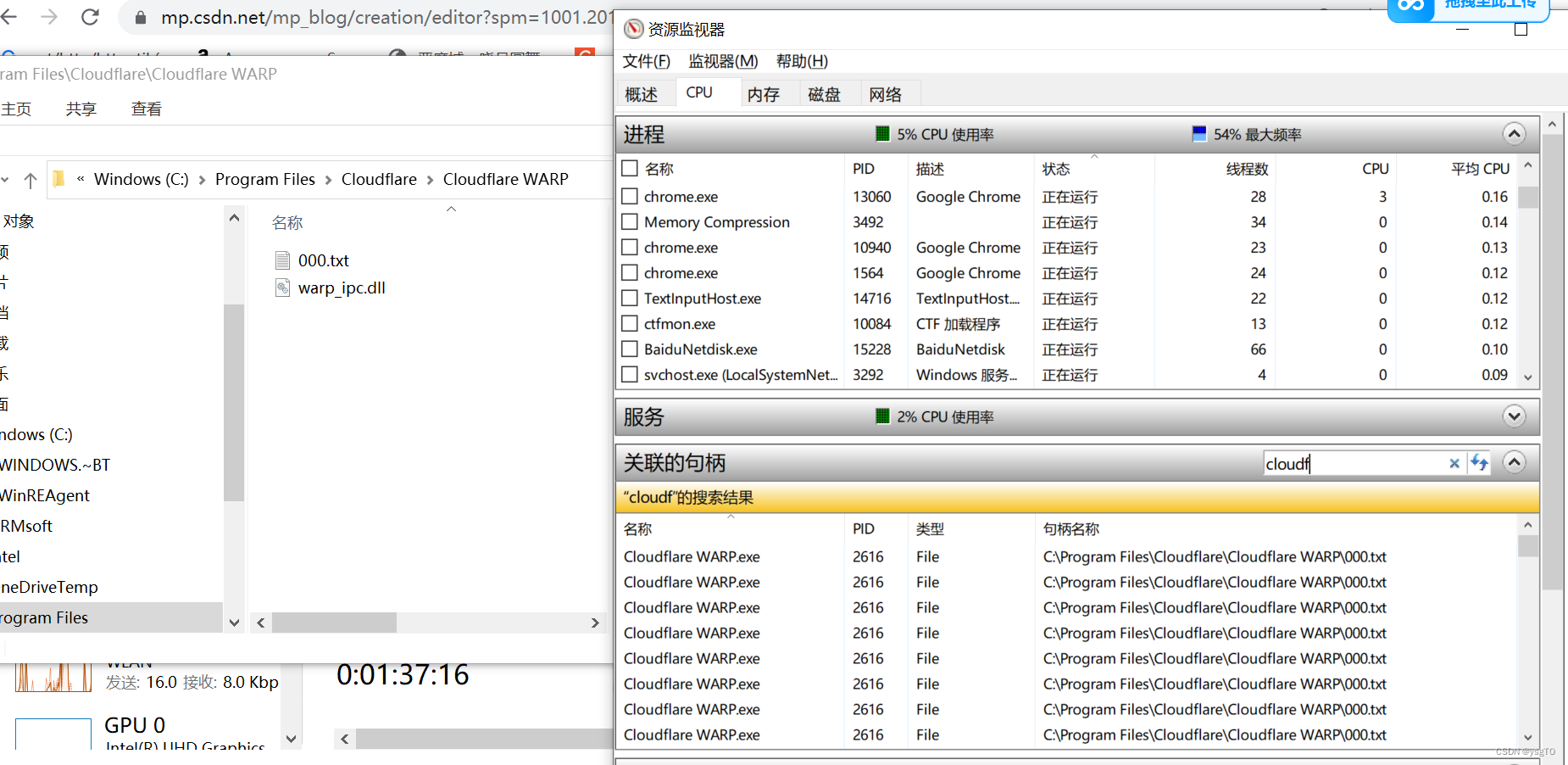Check the TextInputHost.exe checkbox
The image size is (1568, 765).
[x=630, y=298]
